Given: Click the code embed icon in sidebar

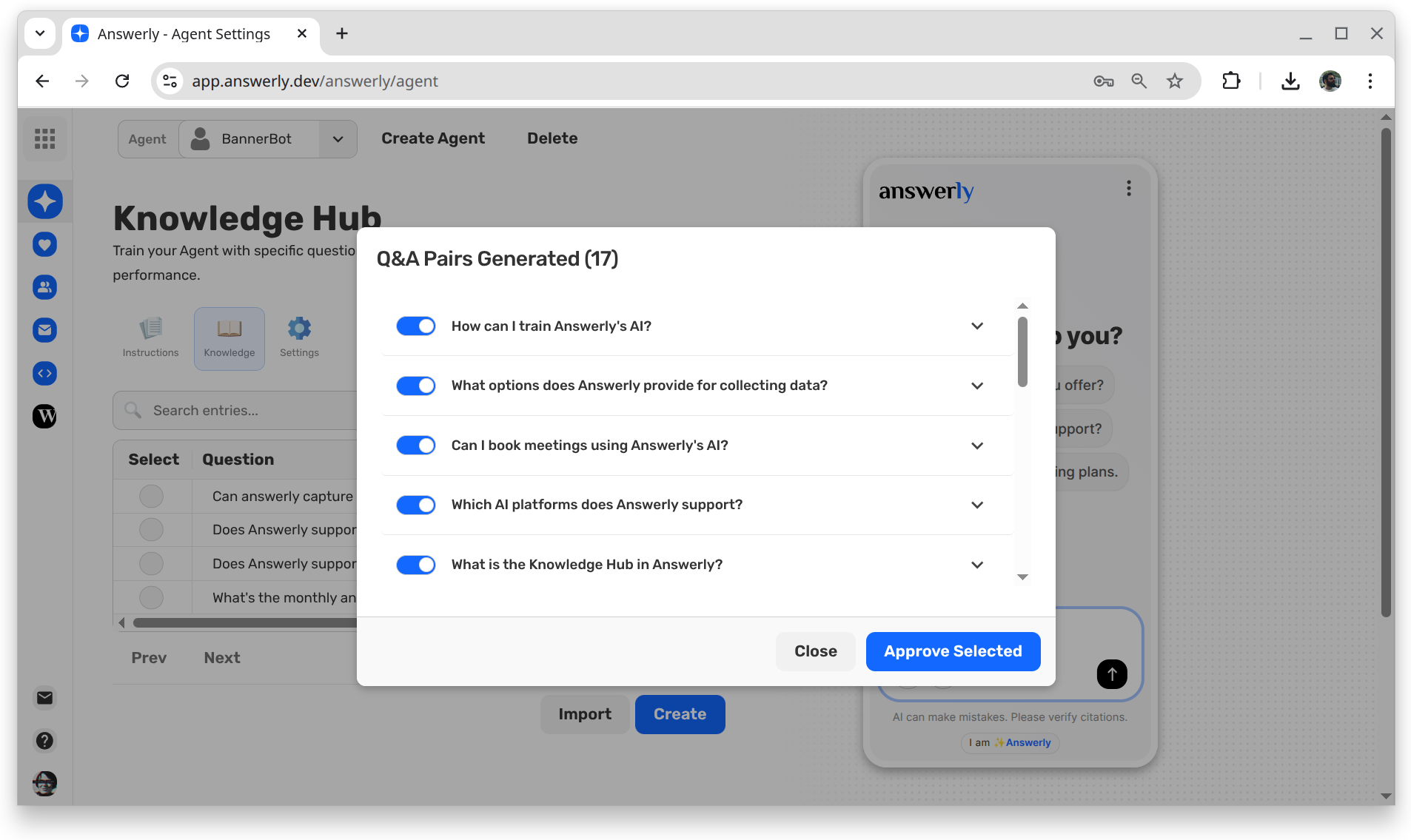Looking at the screenshot, I should coord(45,374).
